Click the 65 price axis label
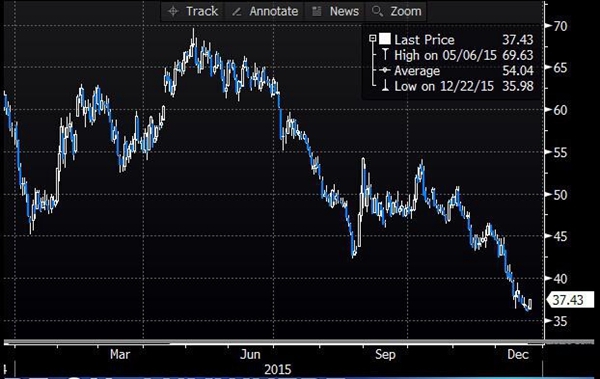 coord(561,68)
